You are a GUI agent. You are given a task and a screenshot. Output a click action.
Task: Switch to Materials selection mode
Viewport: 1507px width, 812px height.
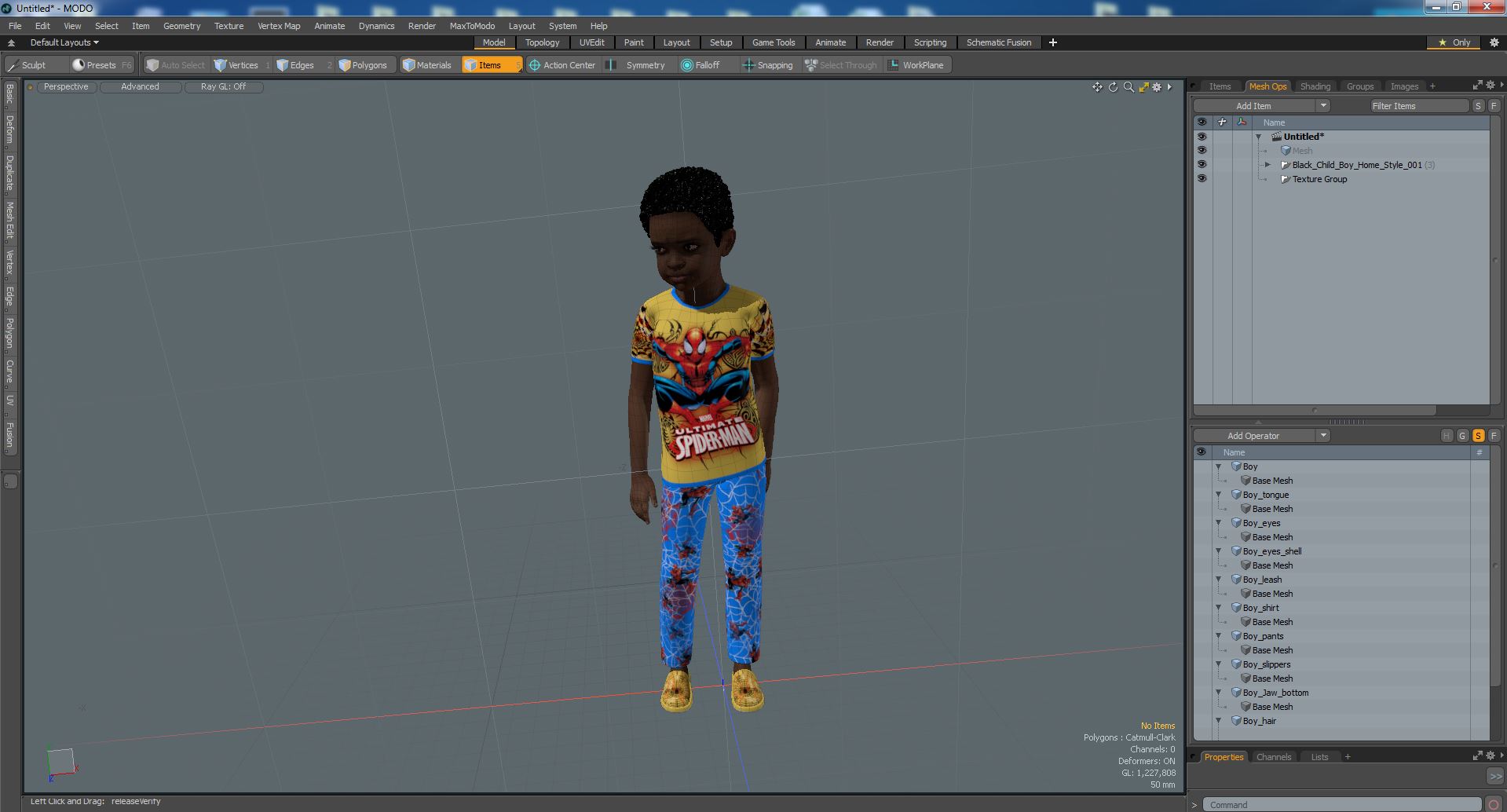(428, 65)
